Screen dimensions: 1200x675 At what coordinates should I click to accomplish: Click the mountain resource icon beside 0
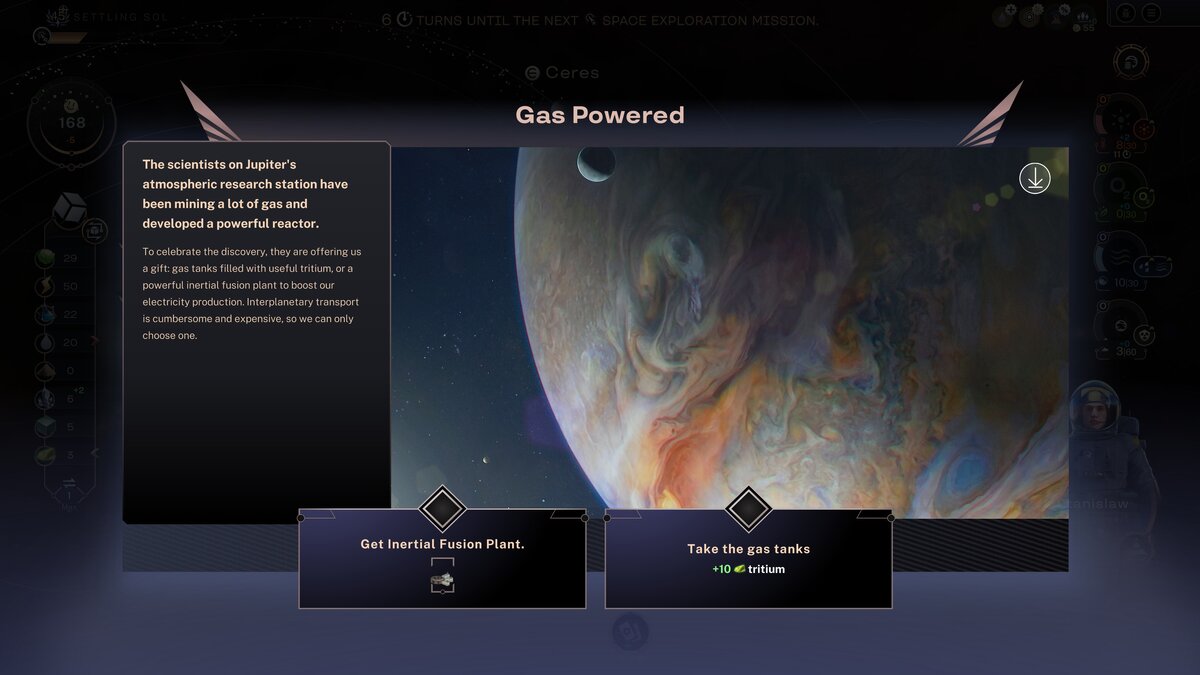click(46, 371)
